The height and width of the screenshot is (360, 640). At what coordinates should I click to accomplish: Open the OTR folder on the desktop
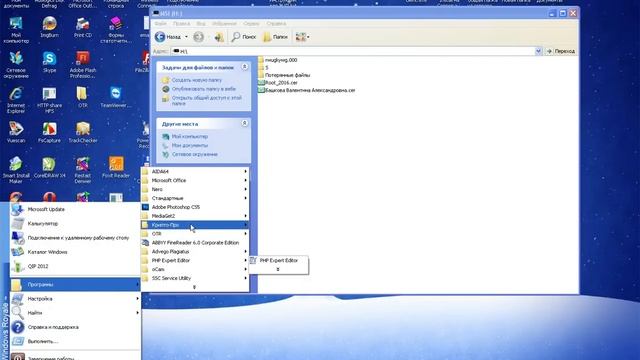(83, 98)
